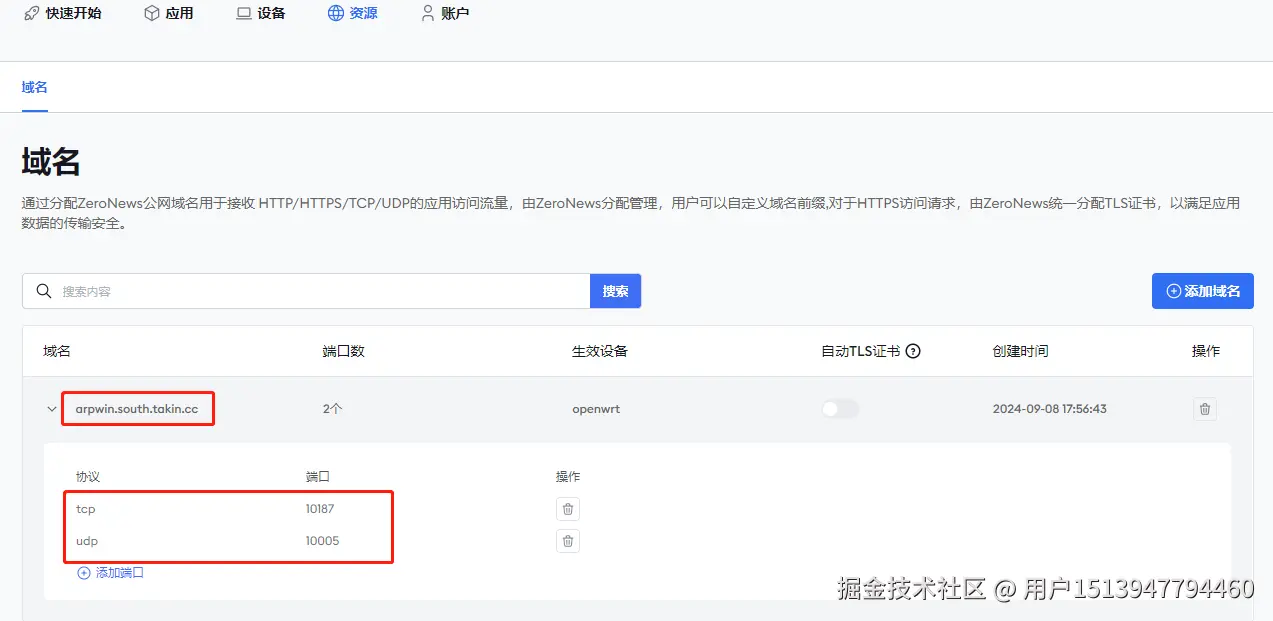Screen dimensions: 1273x621
Task: Open the 设备 menu item
Action: (x=261, y=14)
